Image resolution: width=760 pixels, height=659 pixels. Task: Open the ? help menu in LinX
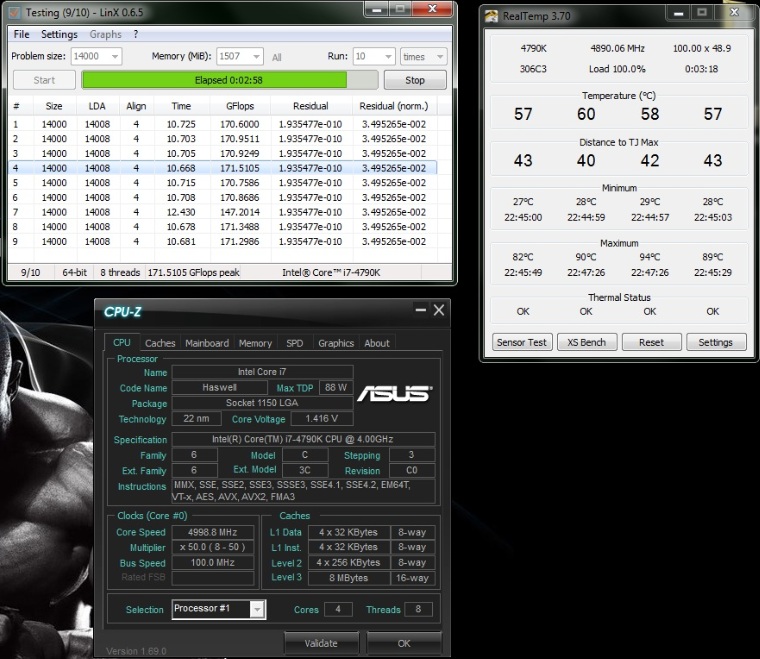click(x=136, y=34)
